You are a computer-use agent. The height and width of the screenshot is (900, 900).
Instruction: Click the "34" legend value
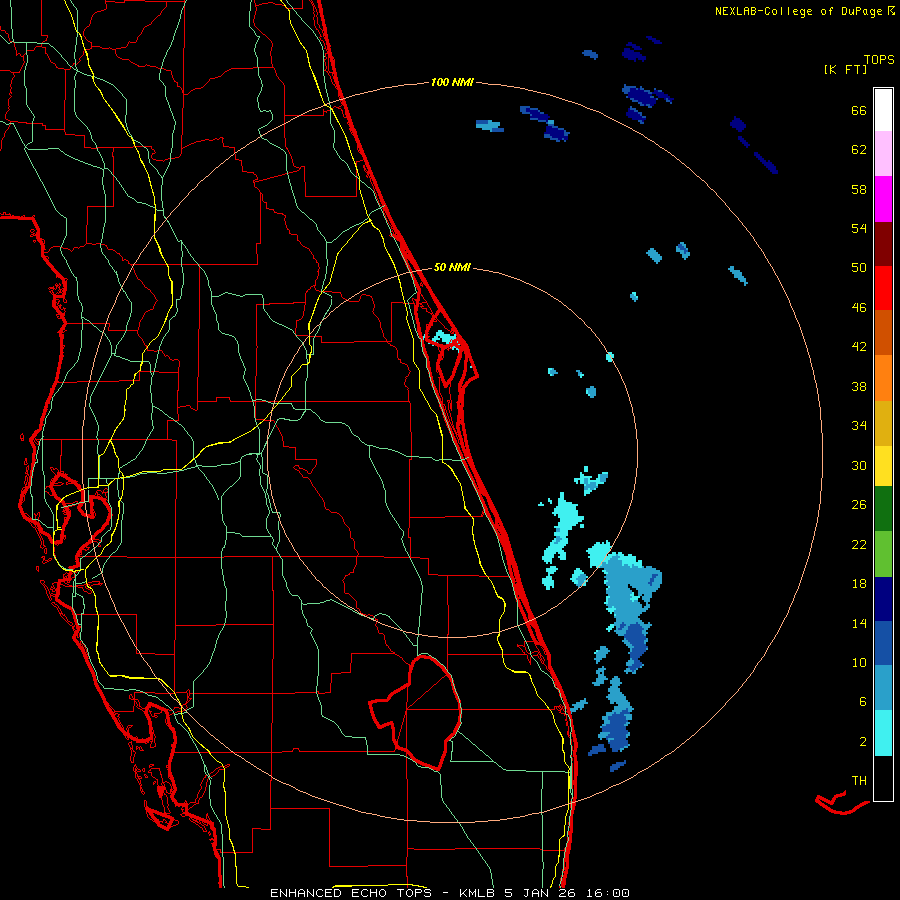point(859,426)
